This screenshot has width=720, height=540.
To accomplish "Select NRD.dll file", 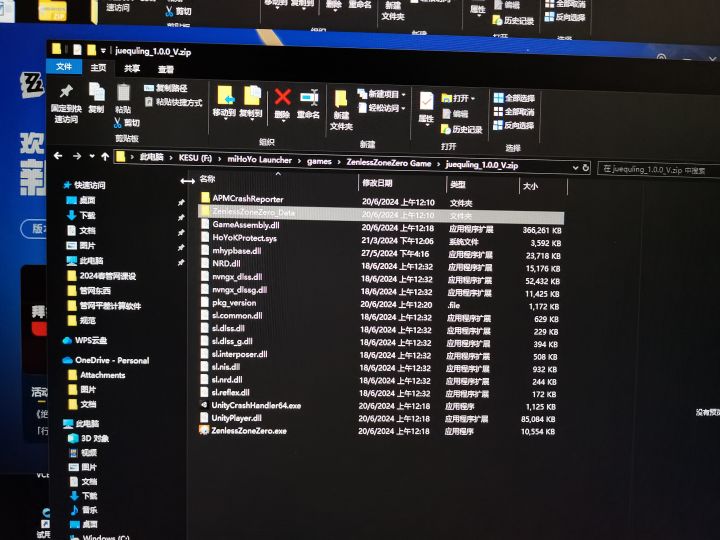I will [x=220, y=264].
